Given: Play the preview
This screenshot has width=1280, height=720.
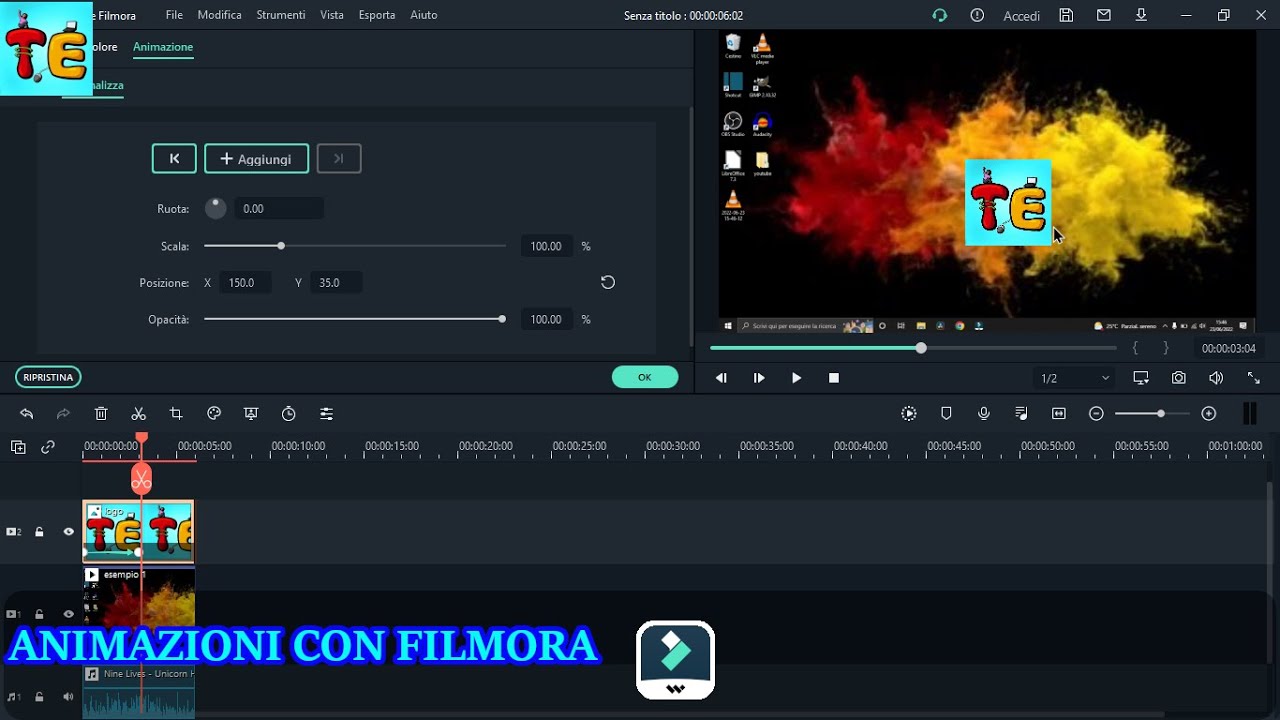Looking at the screenshot, I should 796,378.
